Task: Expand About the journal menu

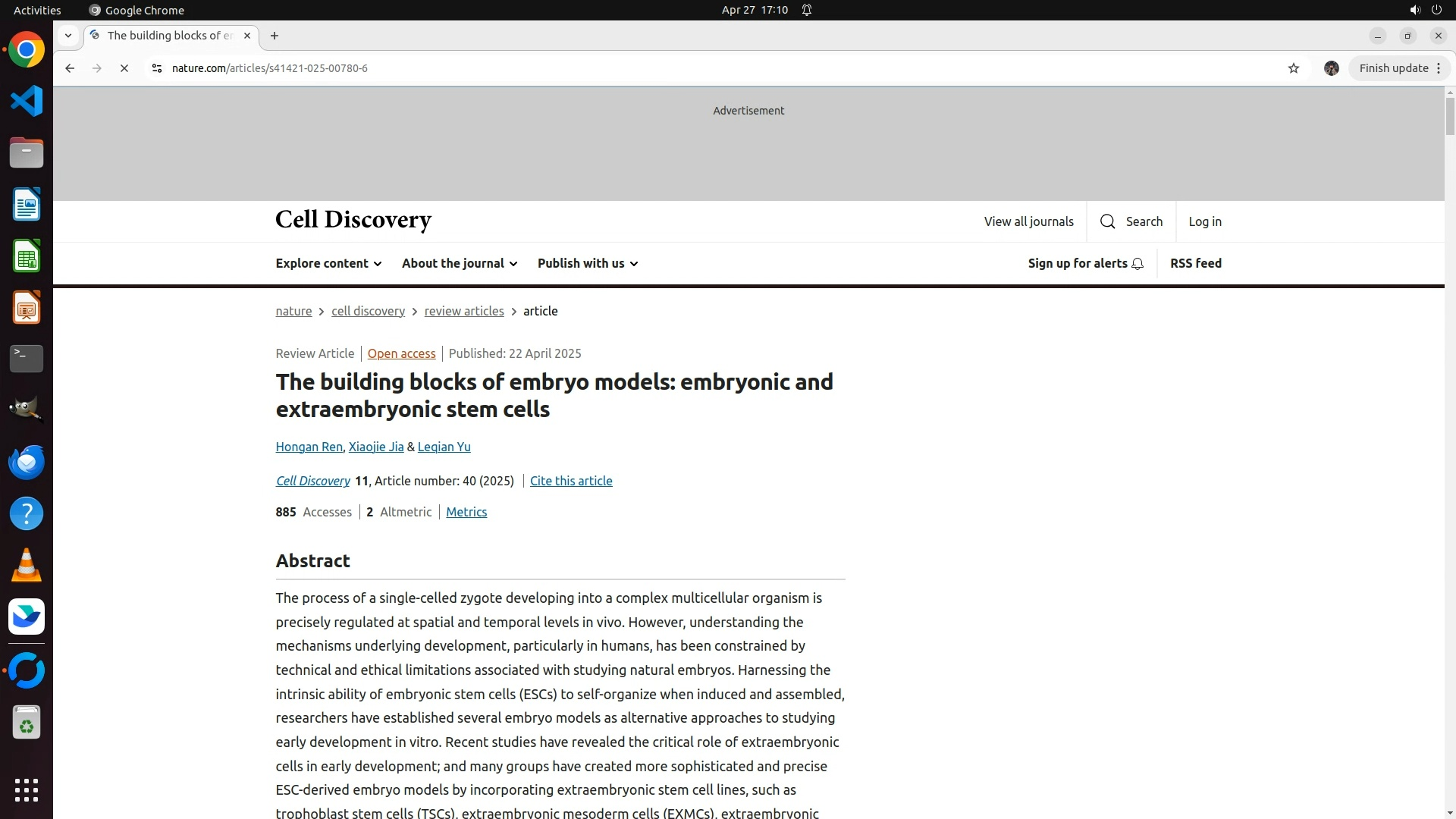Action: click(x=460, y=263)
